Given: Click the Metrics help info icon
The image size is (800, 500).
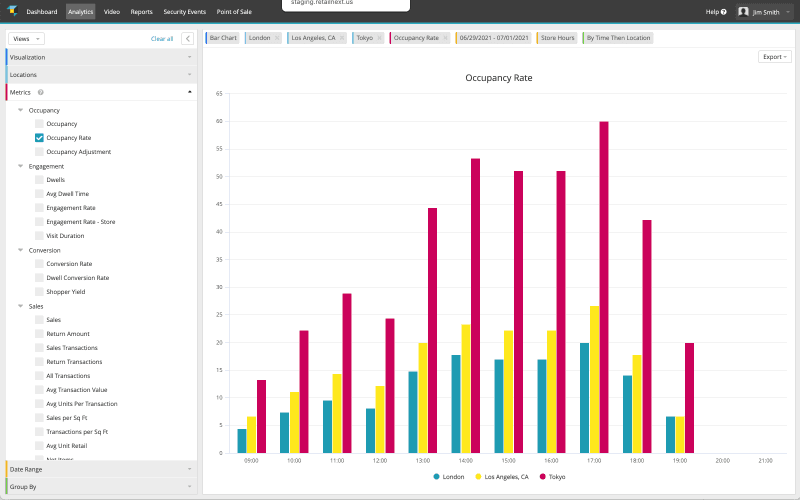Looking at the screenshot, I should coord(40,92).
